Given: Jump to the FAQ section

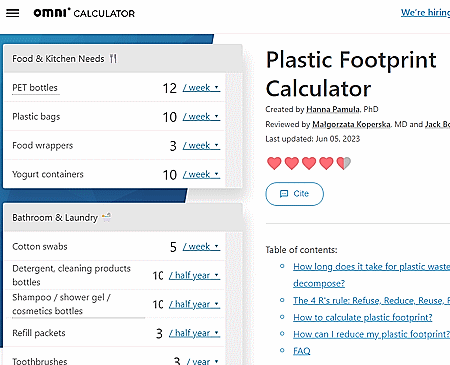Looking at the screenshot, I should (x=302, y=351).
